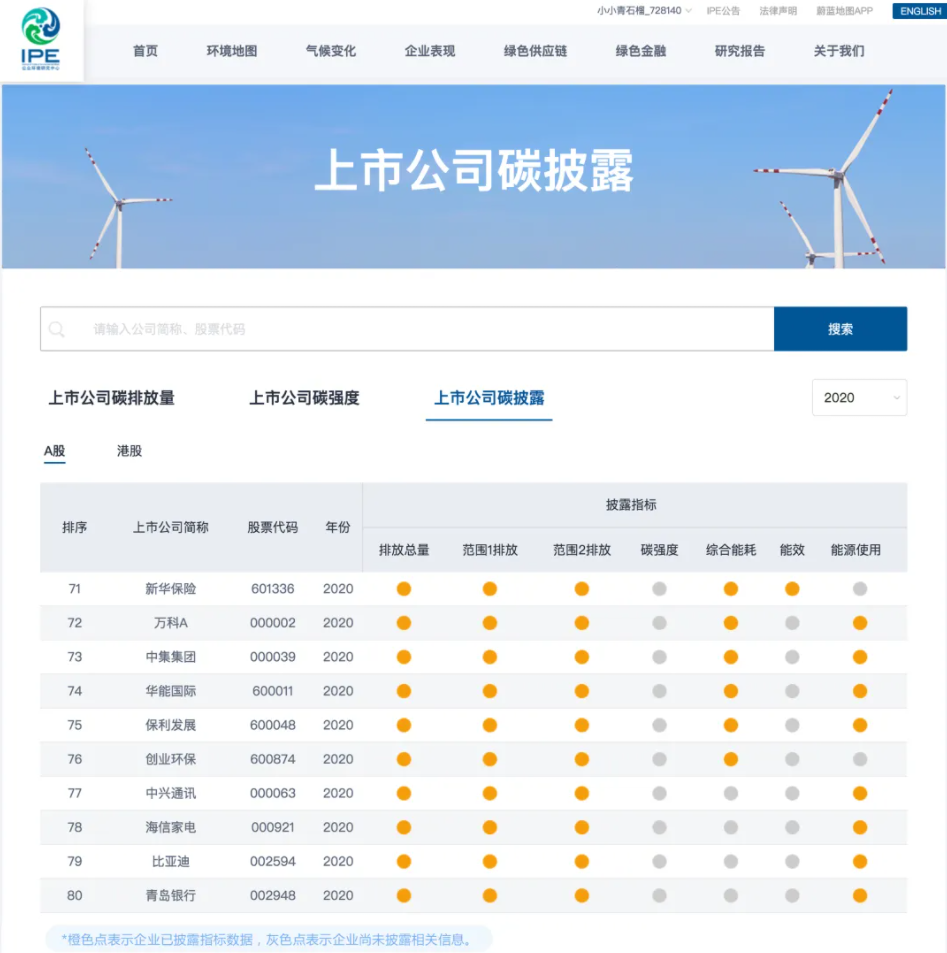This screenshot has width=947, height=953.
Task: Click the 范围2排放 column header
Action: [582, 550]
